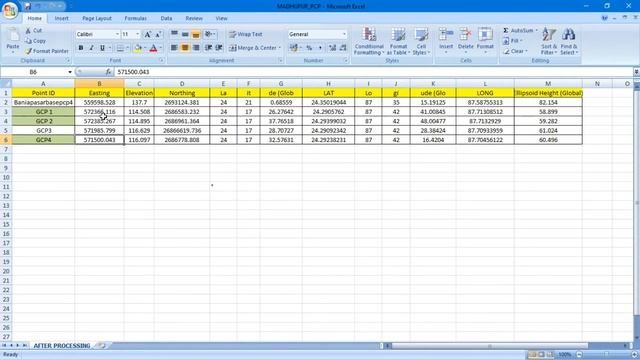The width and height of the screenshot is (640, 360).
Task: Decrease Decimal places
Action: coord(343,48)
